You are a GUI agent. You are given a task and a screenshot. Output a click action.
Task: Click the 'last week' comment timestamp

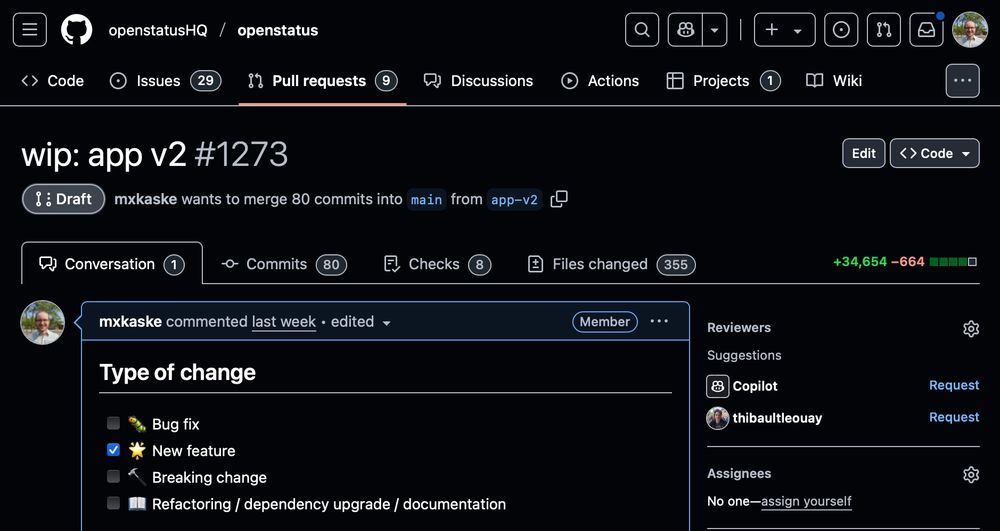click(284, 321)
